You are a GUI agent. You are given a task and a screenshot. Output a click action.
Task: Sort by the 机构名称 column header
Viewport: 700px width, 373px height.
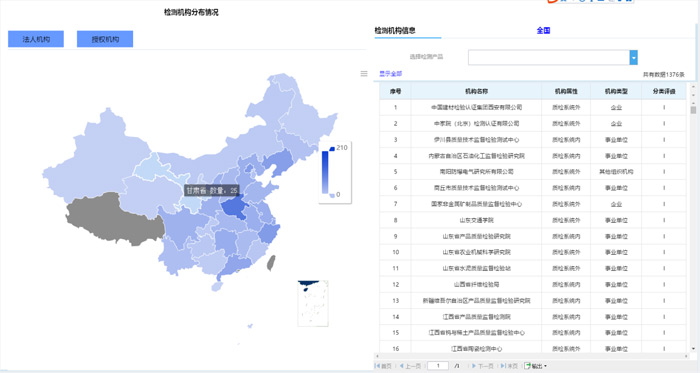(x=476, y=91)
